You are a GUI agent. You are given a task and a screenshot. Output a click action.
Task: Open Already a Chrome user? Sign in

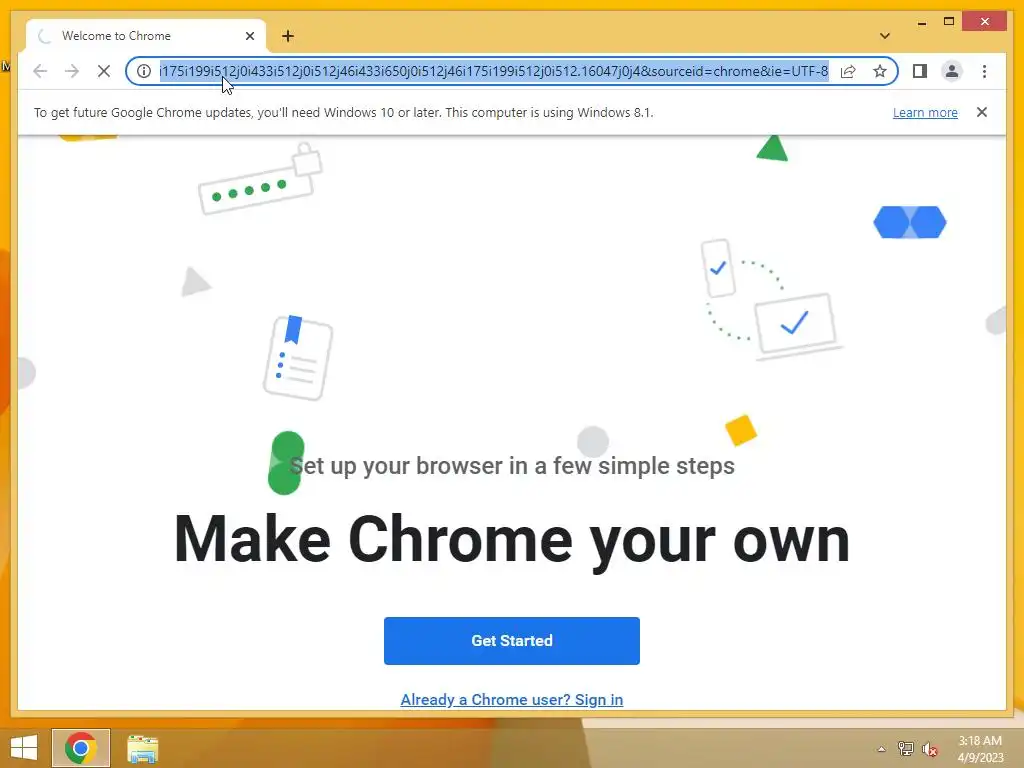click(x=512, y=699)
